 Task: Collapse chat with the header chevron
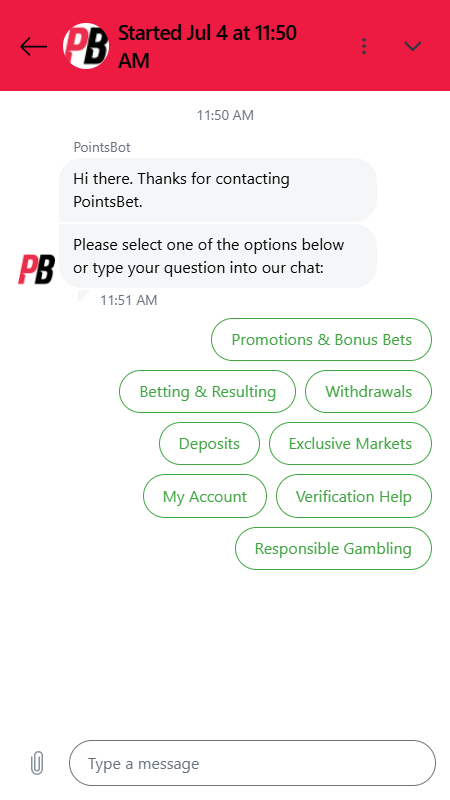[x=412, y=46]
